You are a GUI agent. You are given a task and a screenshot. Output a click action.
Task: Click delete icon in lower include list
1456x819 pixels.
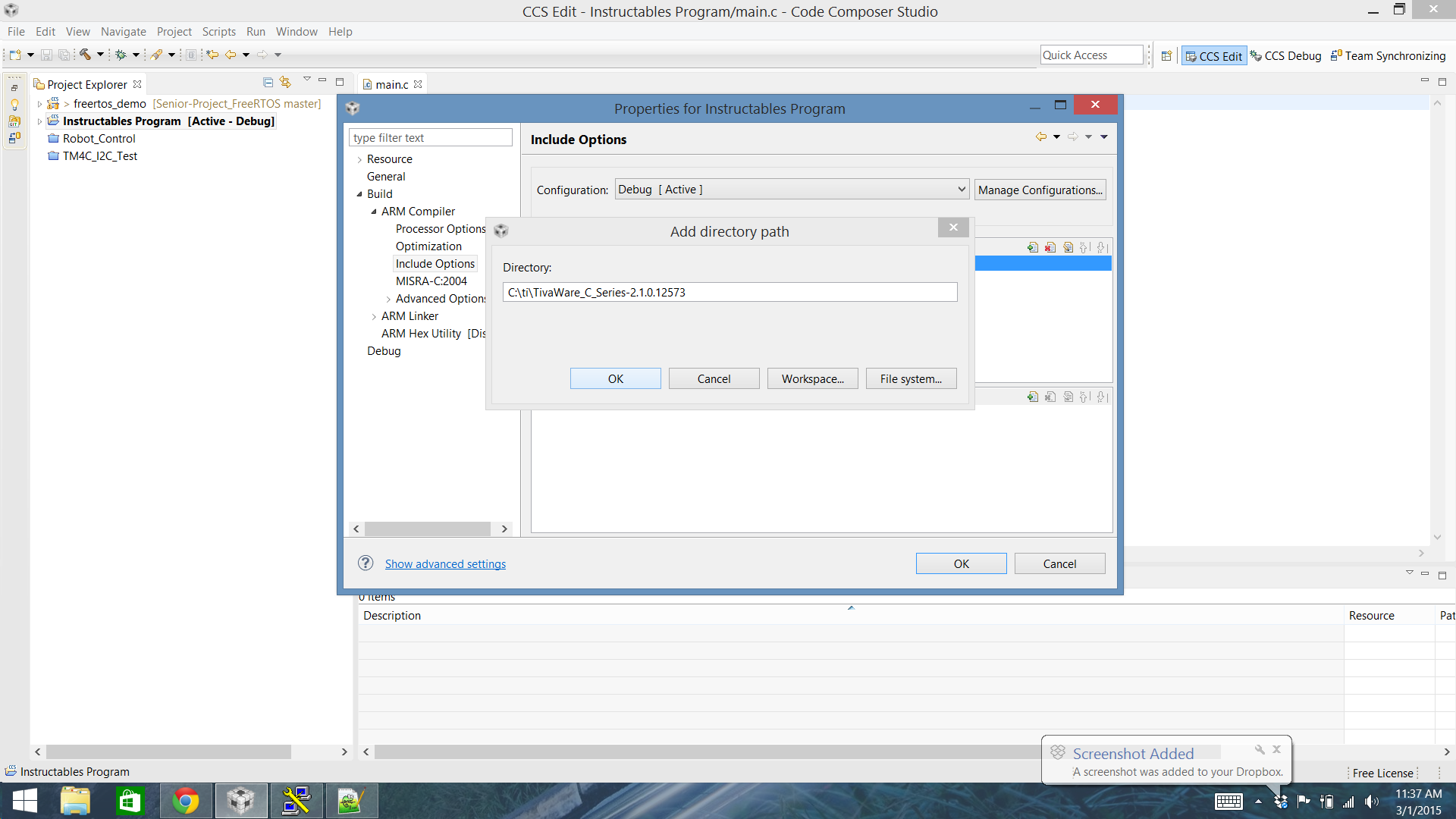(1050, 397)
